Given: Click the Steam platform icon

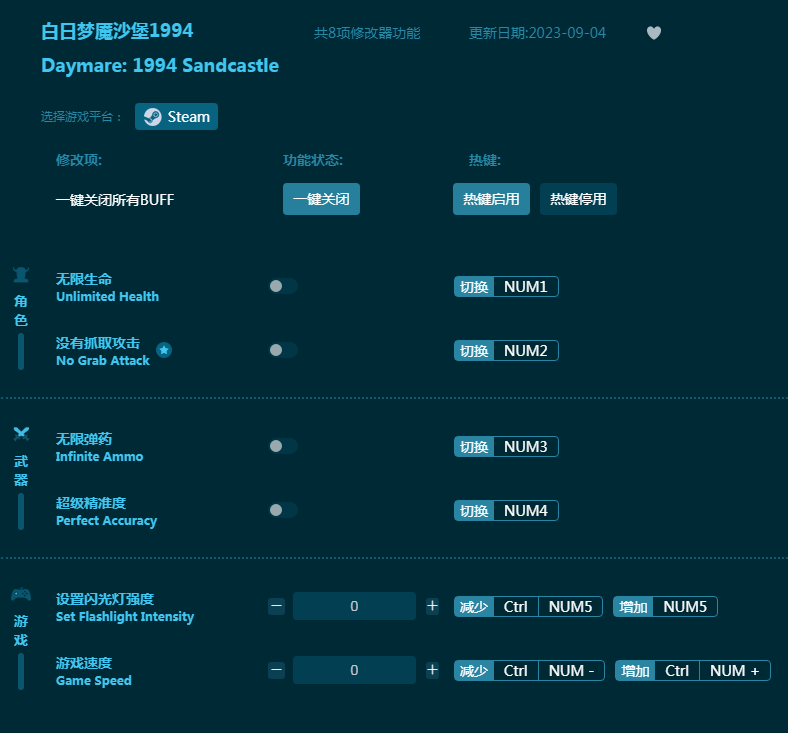Looking at the screenshot, I should click(152, 117).
